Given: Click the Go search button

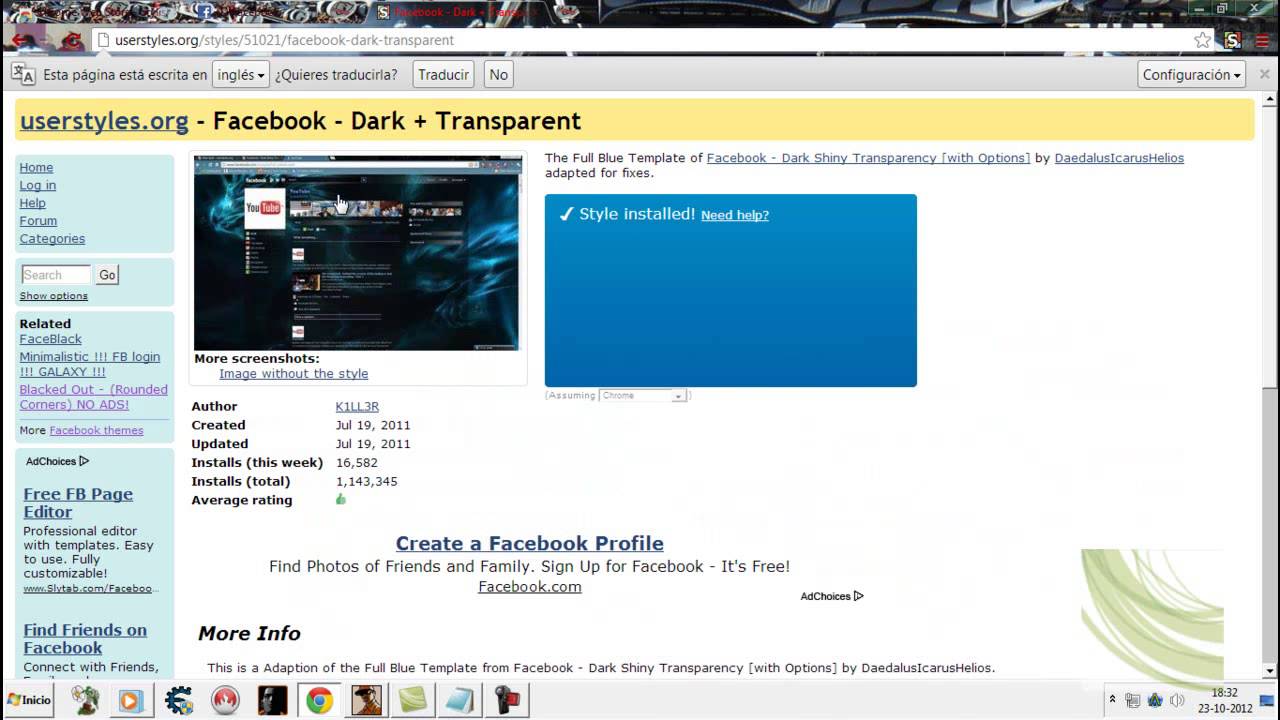Looking at the screenshot, I should (x=107, y=275).
